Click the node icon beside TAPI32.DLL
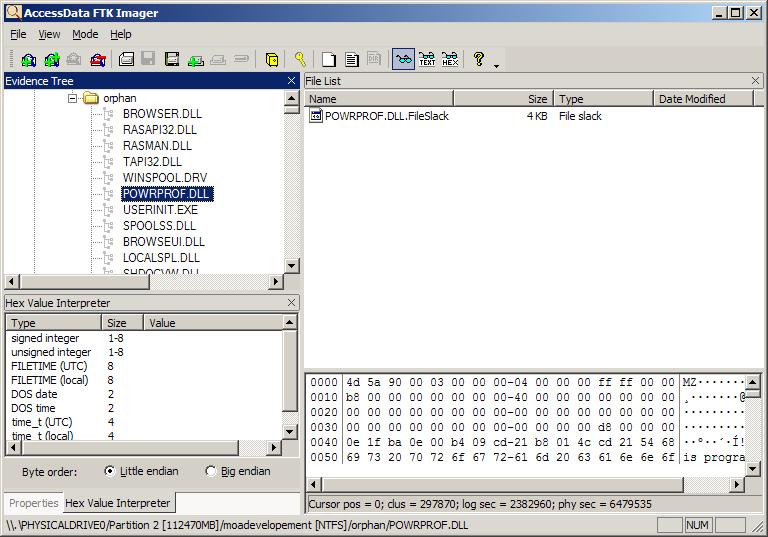Viewport: 768px width, 537px height. point(108,162)
